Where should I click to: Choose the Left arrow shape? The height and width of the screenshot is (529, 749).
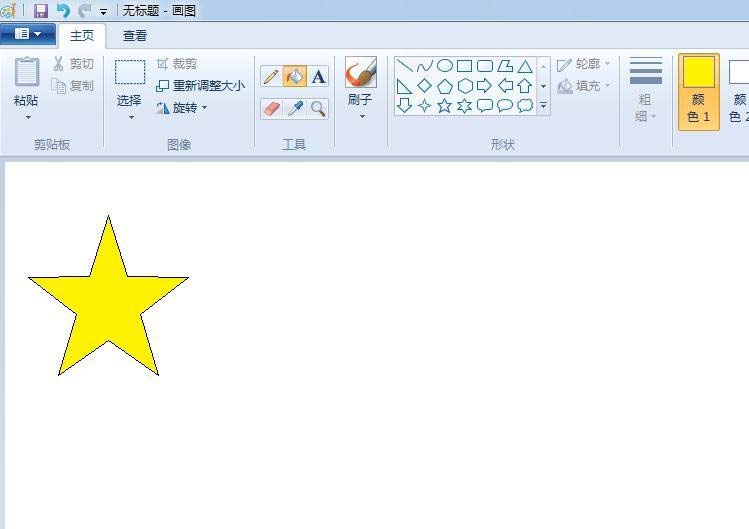point(505,86)
